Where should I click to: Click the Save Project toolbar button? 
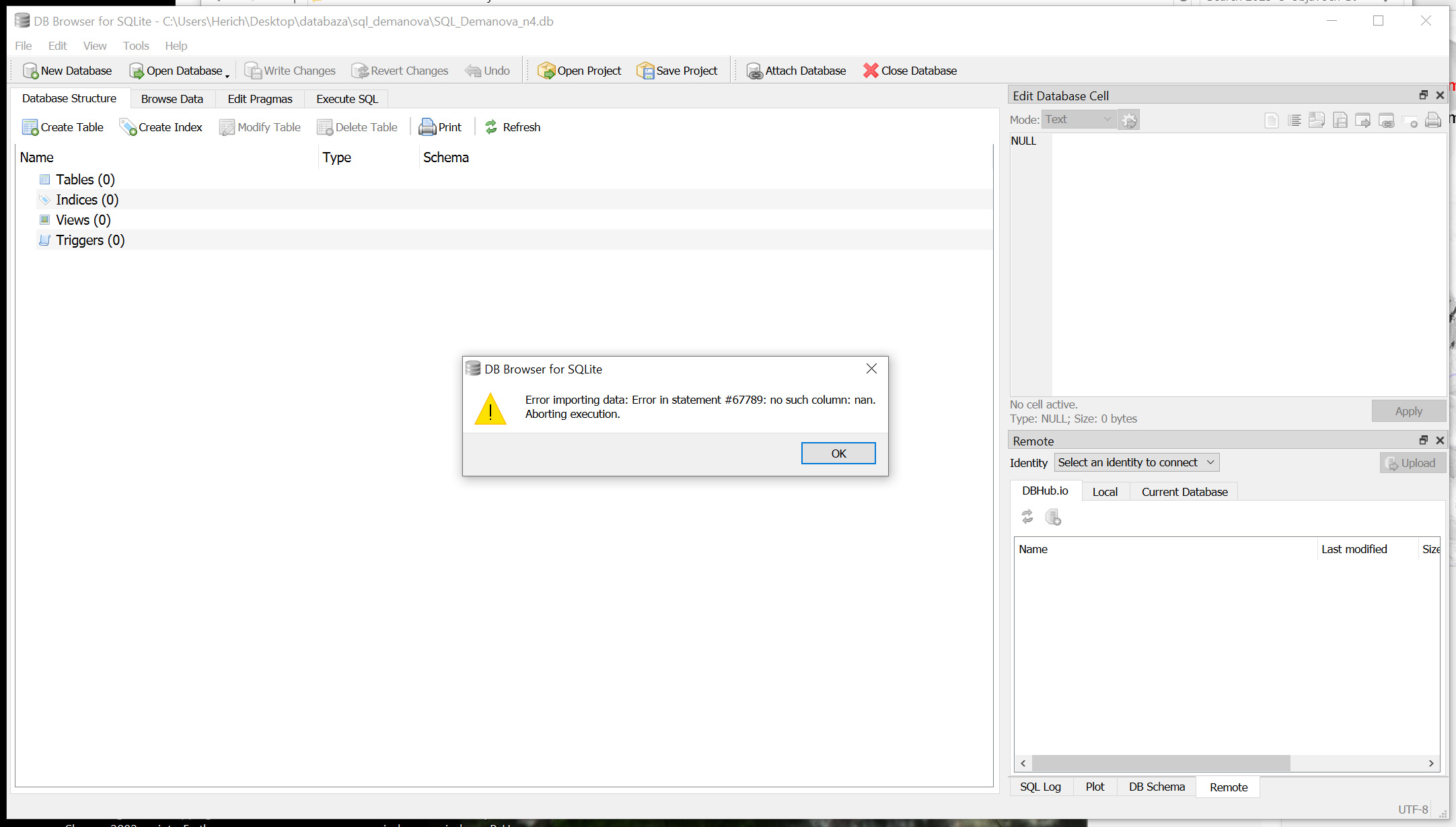click(x=678, y=71)
